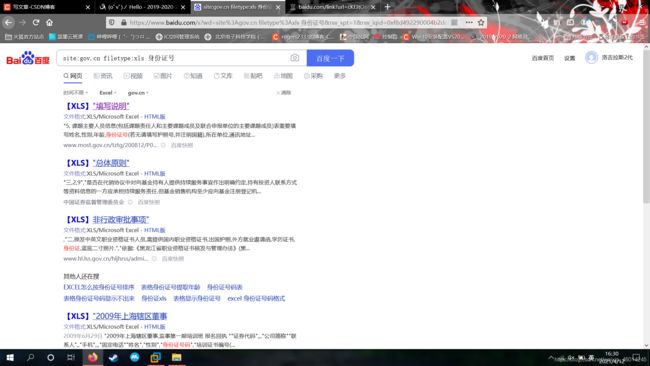Open 百度快照 for the hl.lss.gov.cn result
The height and width of the screenshot is (366, 650).
[172, 259]
